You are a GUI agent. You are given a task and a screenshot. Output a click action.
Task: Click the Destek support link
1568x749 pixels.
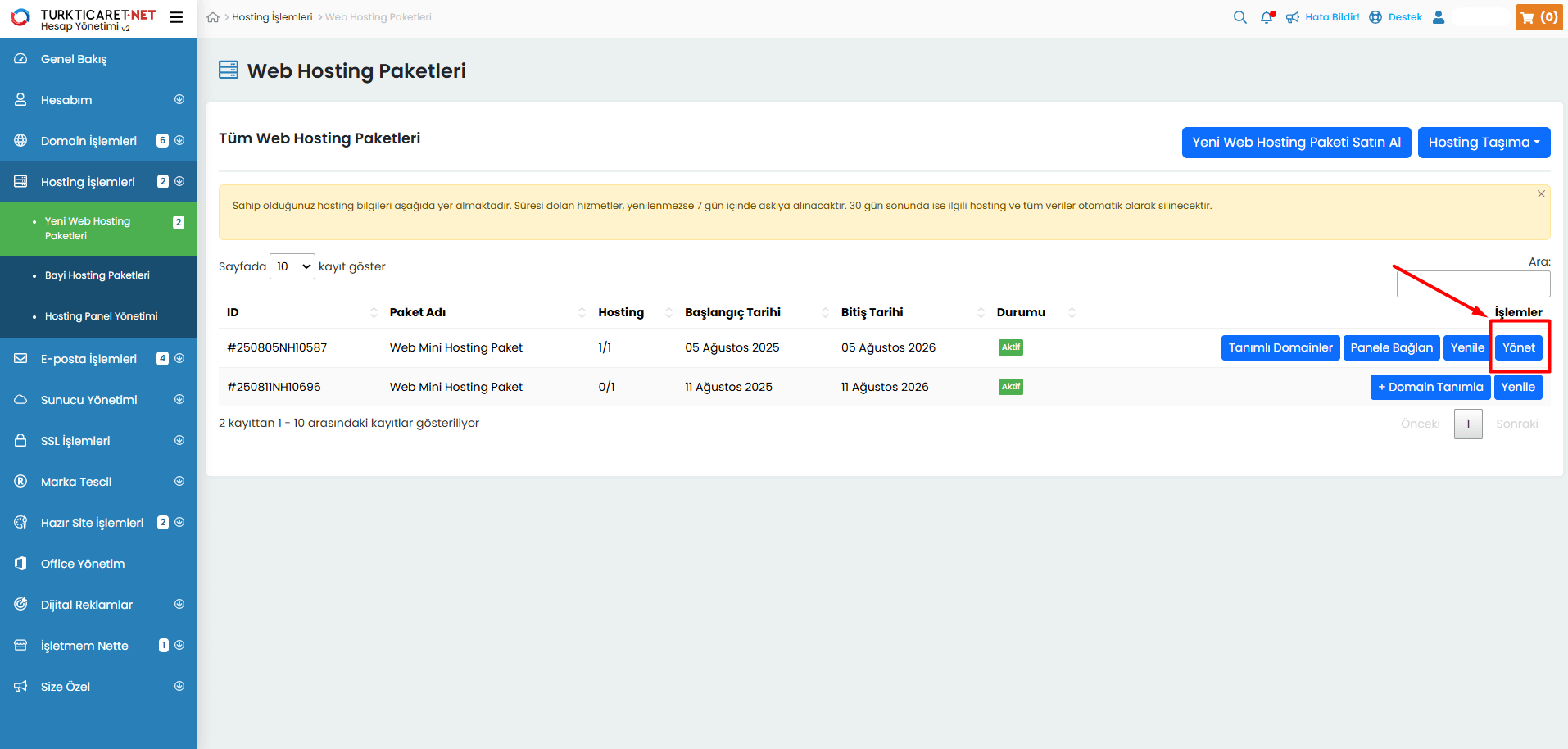pos(1397,17)
